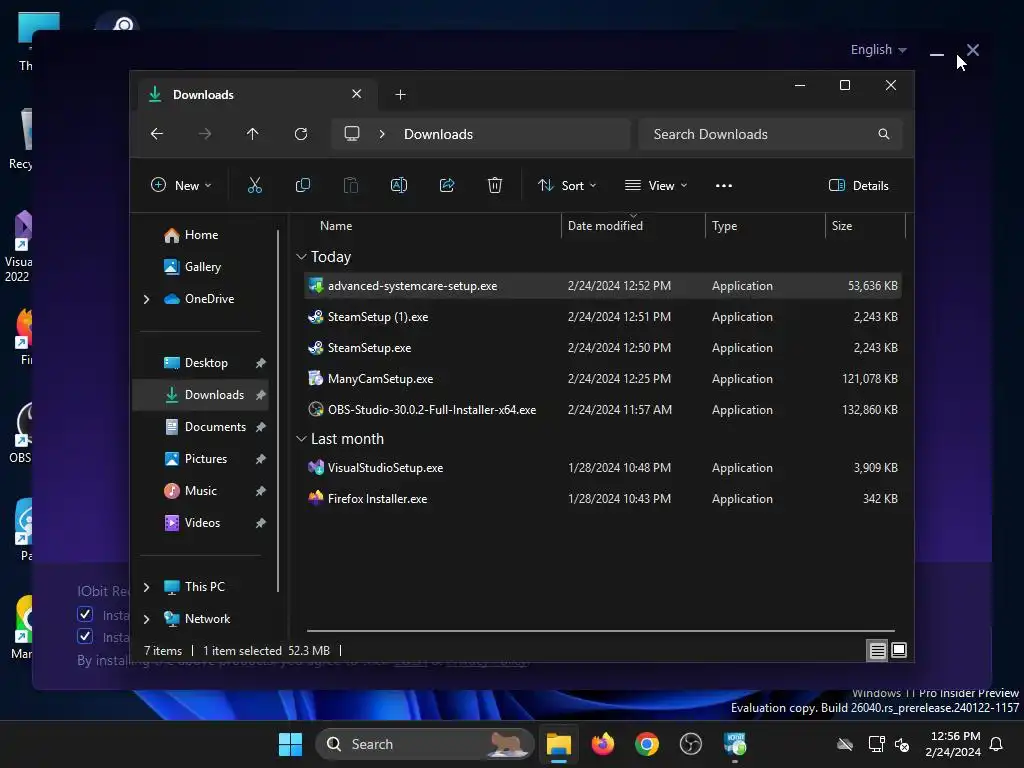The width and height of the screenshot is (1024, 768).
Task: Open Pictures in the navigation pane
Action: [x=200, y=459]
